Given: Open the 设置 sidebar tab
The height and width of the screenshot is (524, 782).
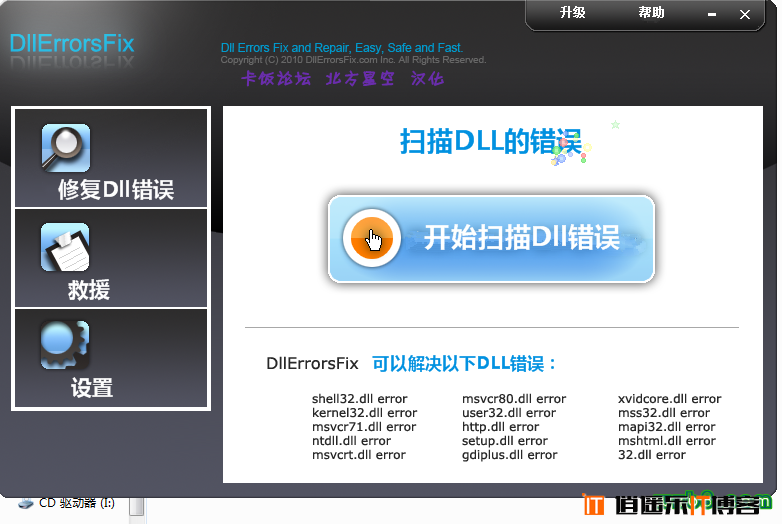Looking at the screenshot, I should click(x=111, y=358).
